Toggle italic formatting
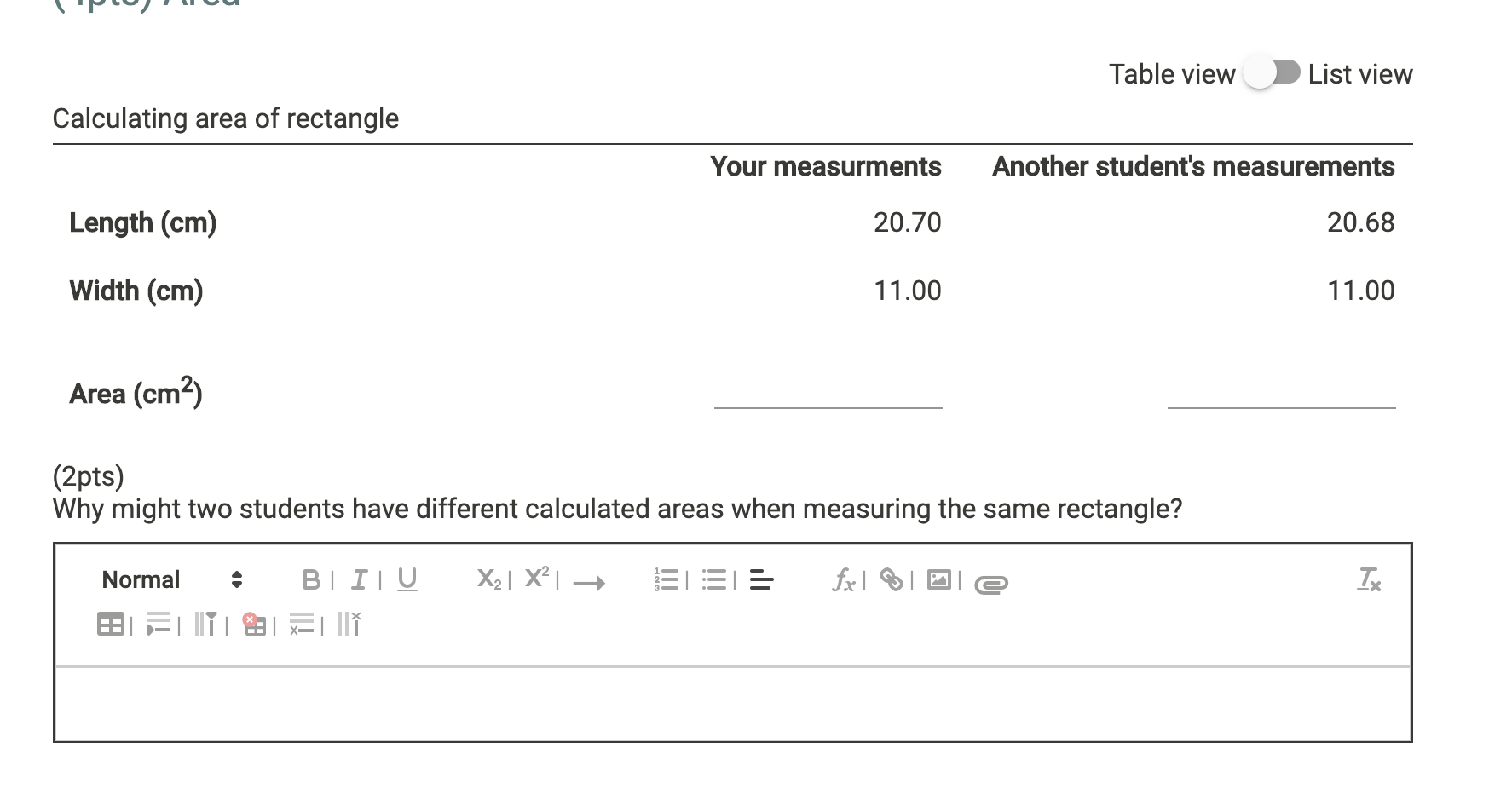Image resolution: width=1512 pixels, height=789 pixels. (358, 580)
